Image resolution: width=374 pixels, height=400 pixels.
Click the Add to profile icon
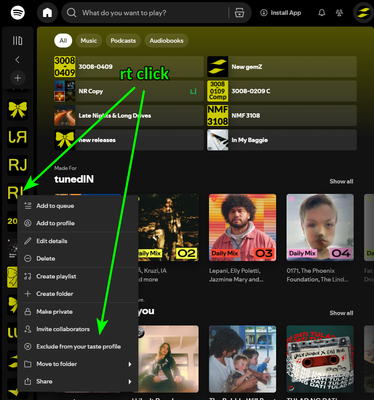tap(28, 223)
